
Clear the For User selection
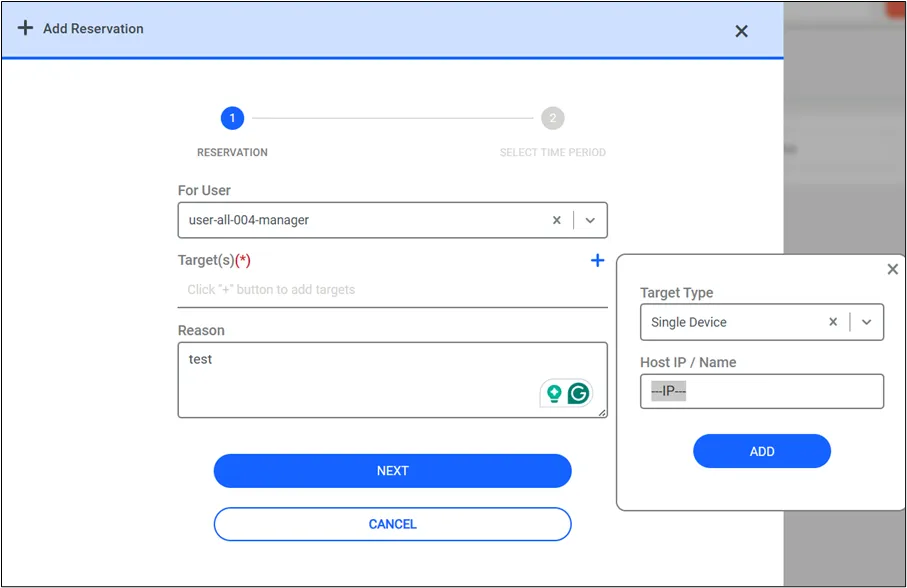(x=556, y=220)
